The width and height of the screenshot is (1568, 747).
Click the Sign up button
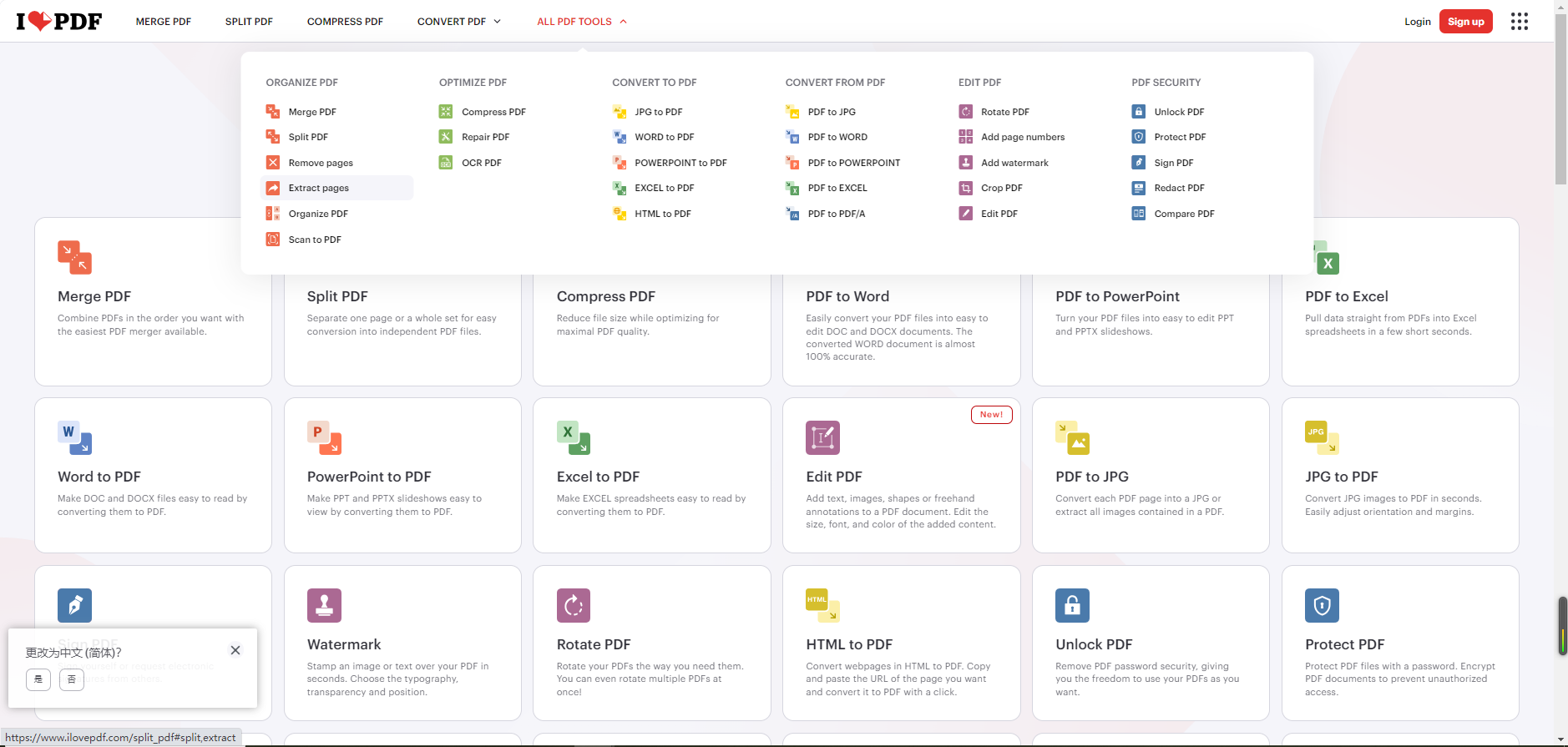pos(1465,22)
